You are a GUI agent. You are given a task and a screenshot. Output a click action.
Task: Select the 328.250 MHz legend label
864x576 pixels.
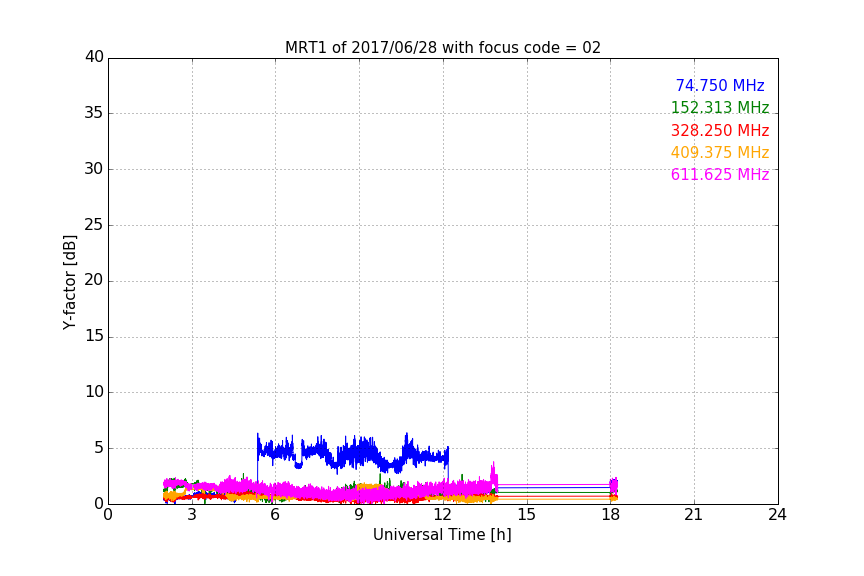click(720, 130)
